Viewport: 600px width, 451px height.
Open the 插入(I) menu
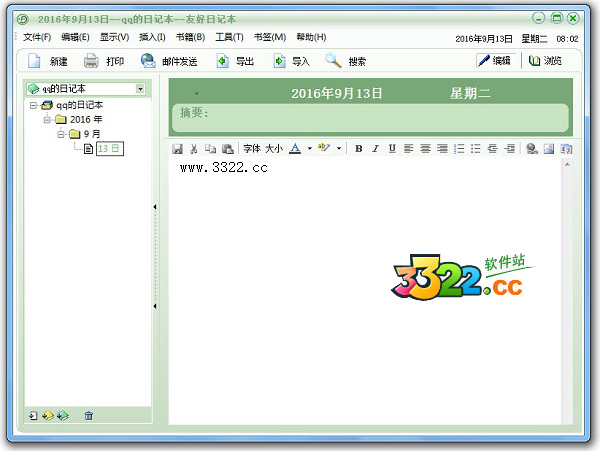[x=152, y=37]
